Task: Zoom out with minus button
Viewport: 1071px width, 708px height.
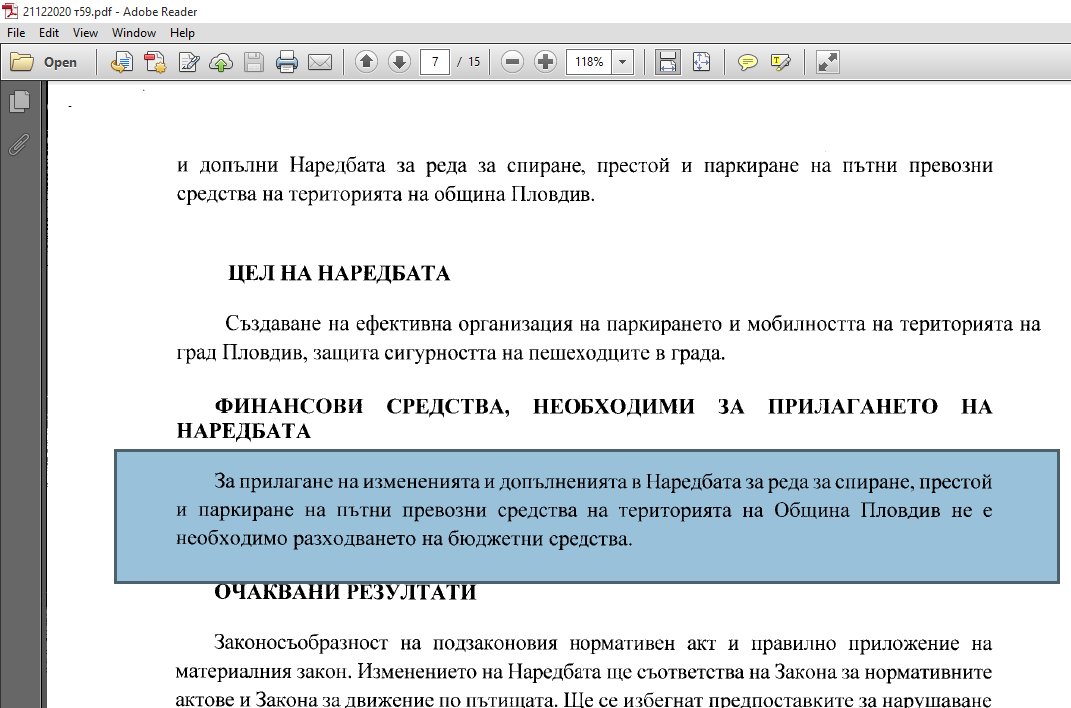Action: click(x=512, y=62)
